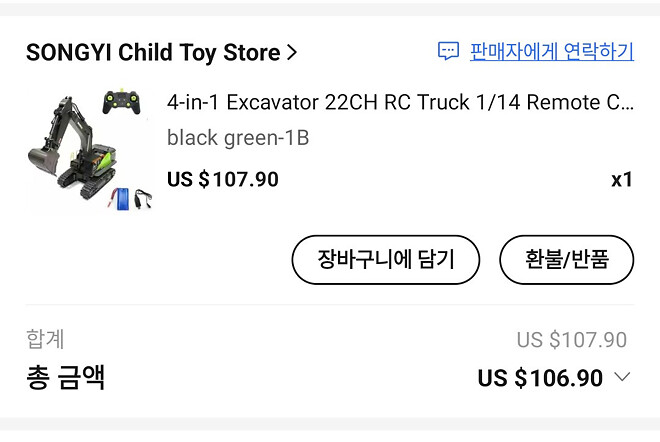Screen dimensions: 660x442
Task: Click the grey subtotal US $107.90
Action: coord(571,340)
